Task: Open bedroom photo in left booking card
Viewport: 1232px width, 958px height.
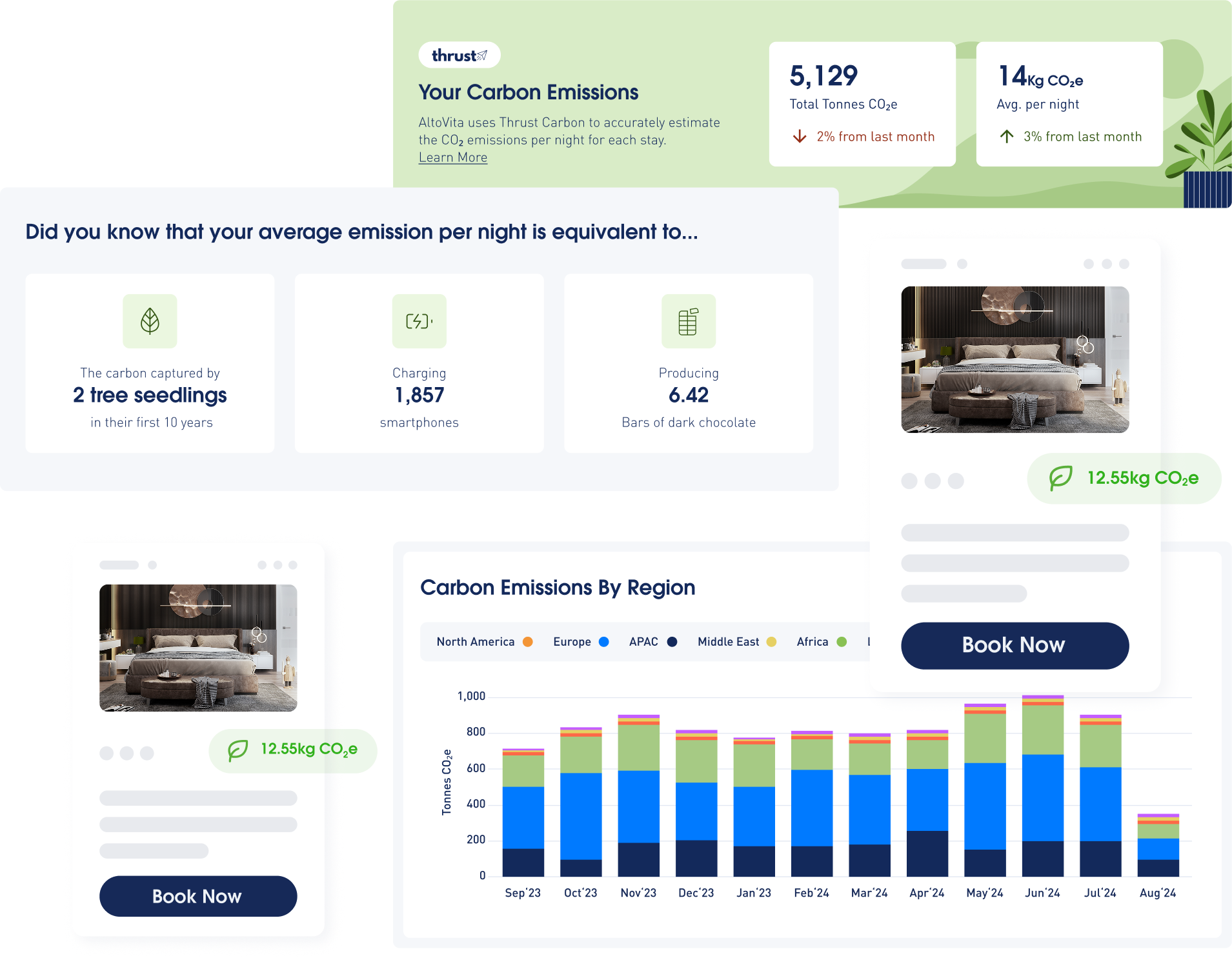Action: (198, 648)
